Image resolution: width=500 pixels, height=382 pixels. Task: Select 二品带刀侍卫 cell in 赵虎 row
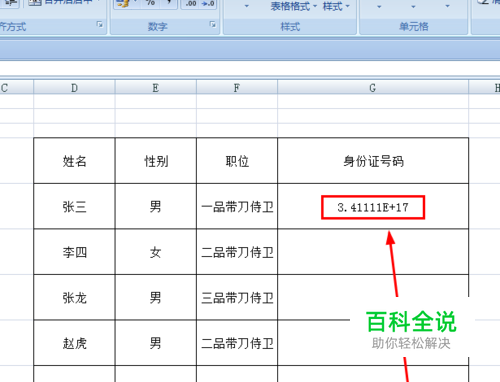click(x=237, y=343)
